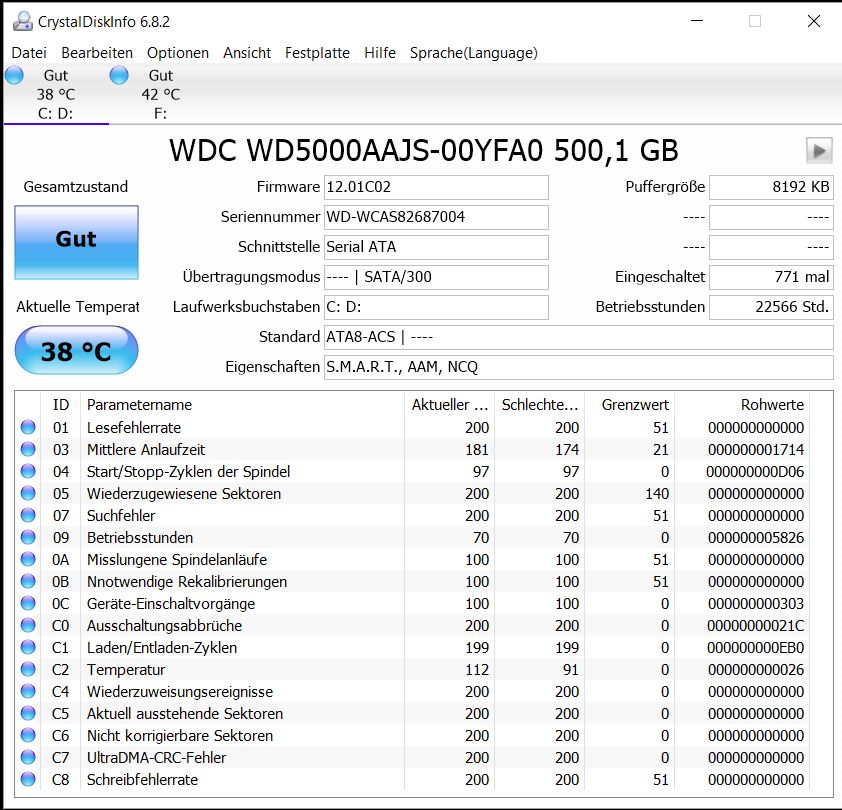Select the F: disk tab at 42 °C

tap(161, 95)
